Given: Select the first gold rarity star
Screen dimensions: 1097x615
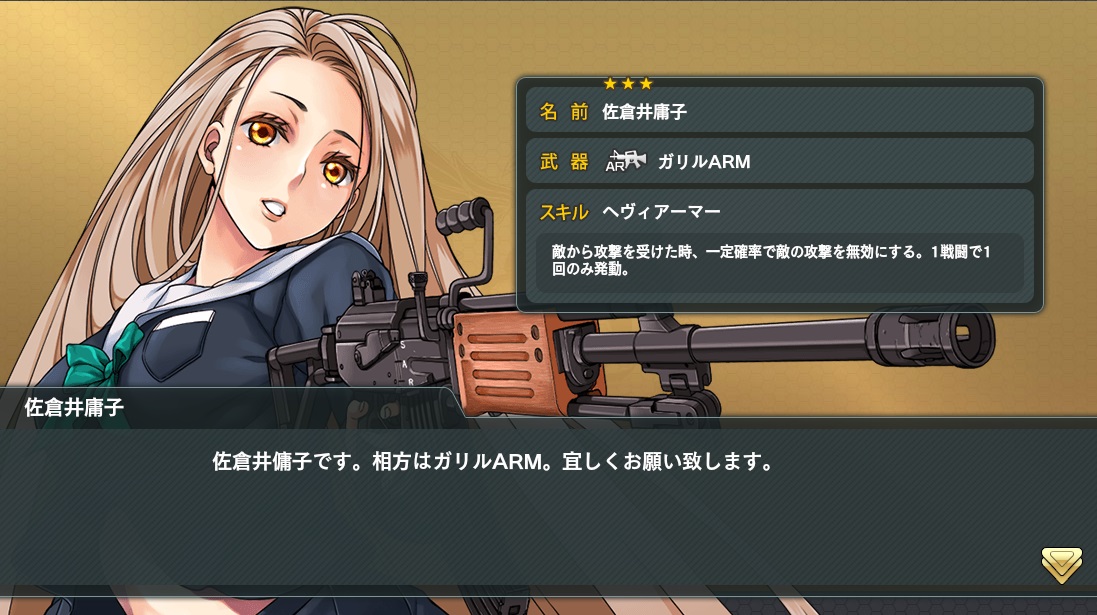Looking at the screenshot, I should pos(610,84).
